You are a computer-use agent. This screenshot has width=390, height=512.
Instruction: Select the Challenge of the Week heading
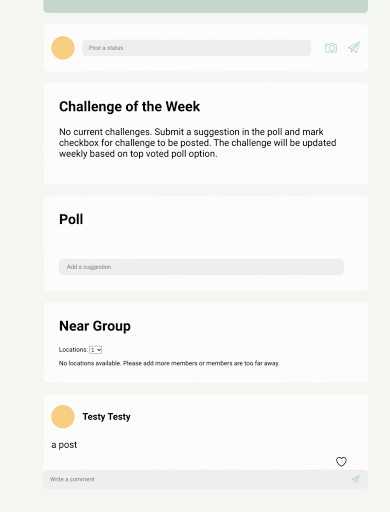129,107
